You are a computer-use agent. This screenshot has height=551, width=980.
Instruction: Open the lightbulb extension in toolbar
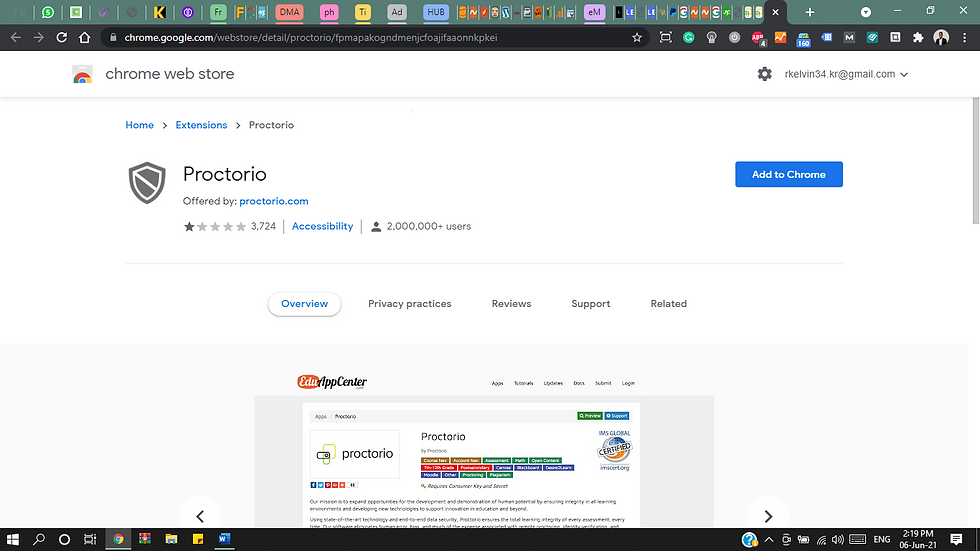(711, 37)
